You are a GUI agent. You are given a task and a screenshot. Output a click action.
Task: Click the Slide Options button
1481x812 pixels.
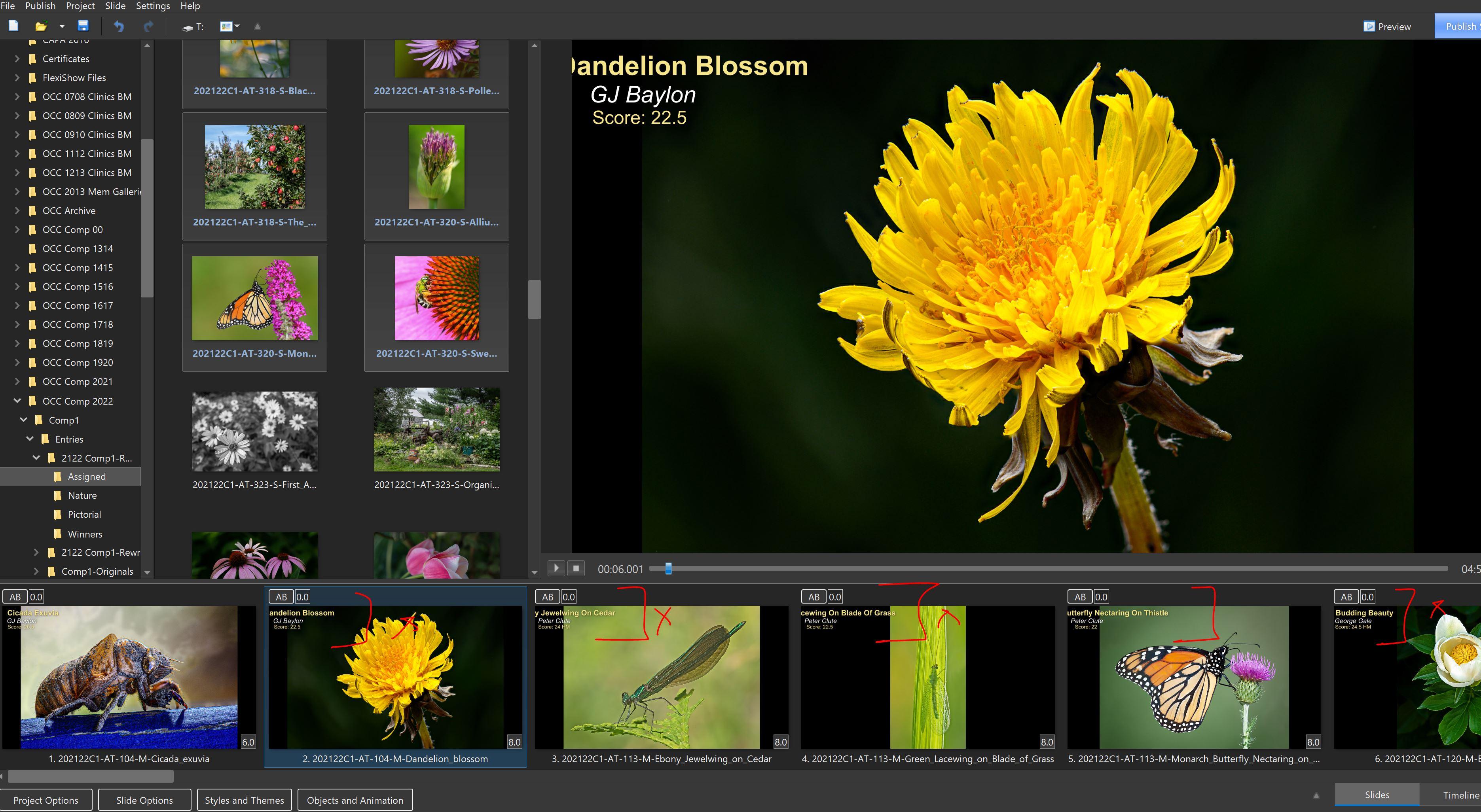click(144, 800)
